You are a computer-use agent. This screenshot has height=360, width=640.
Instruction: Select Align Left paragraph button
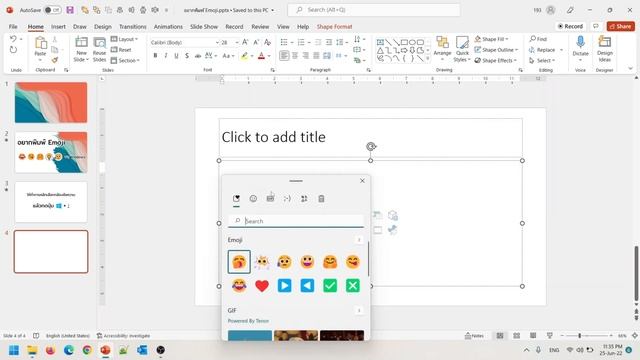pos(284,56)
